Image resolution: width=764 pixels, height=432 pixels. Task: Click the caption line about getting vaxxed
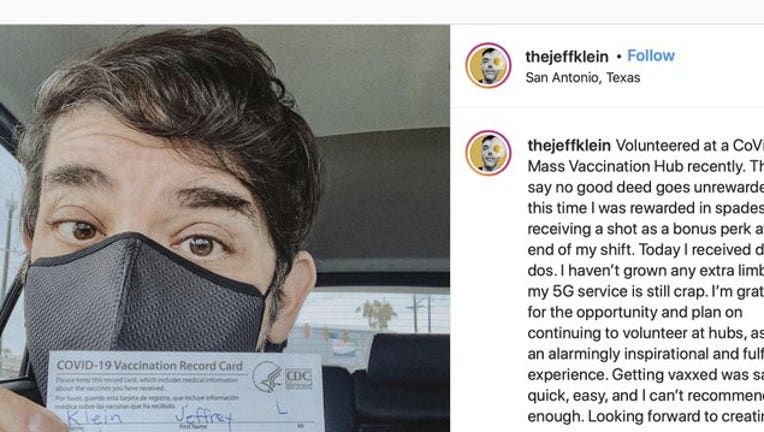coord(646,375)
